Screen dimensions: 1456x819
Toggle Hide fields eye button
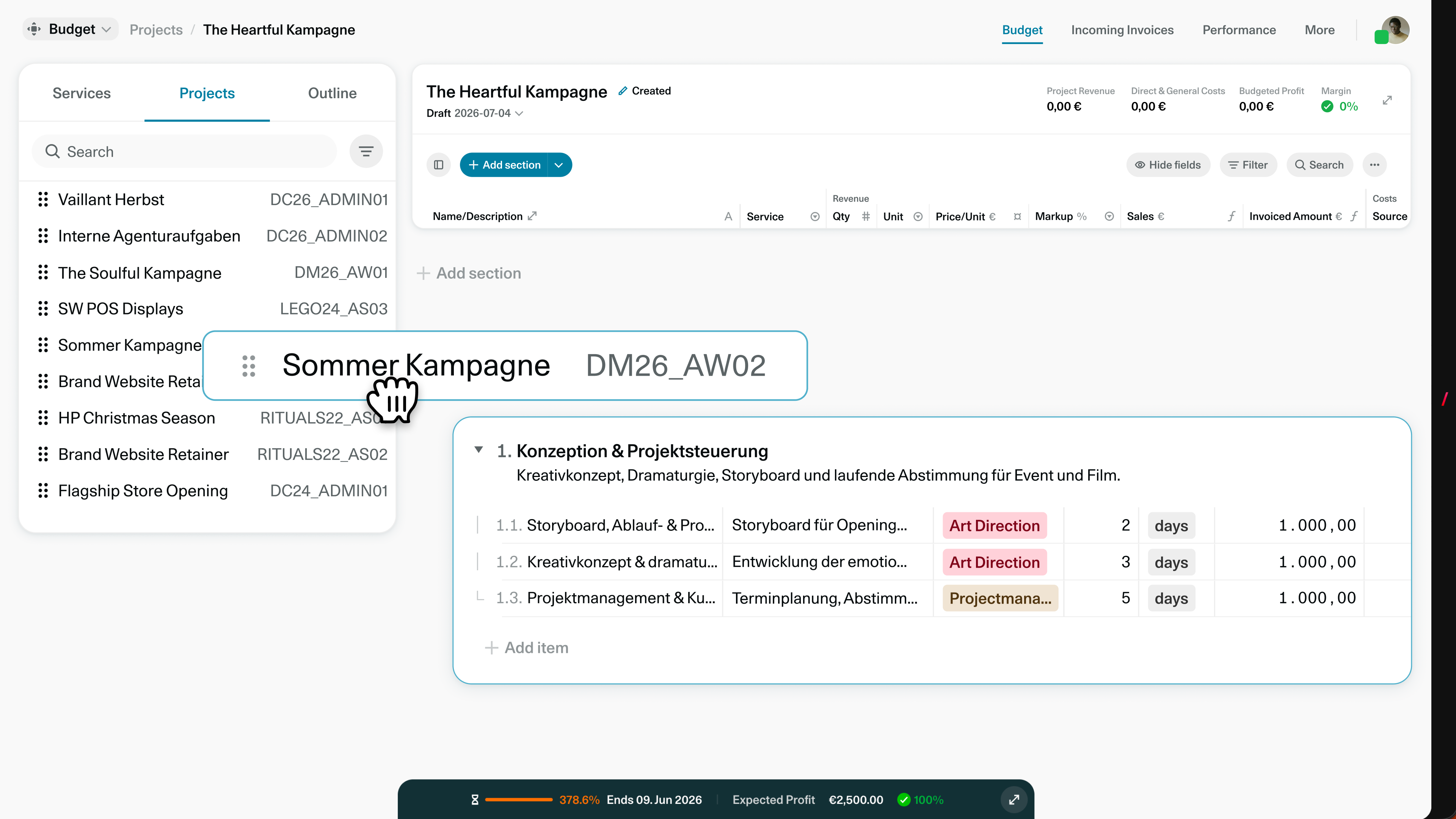click(1168, 165)
